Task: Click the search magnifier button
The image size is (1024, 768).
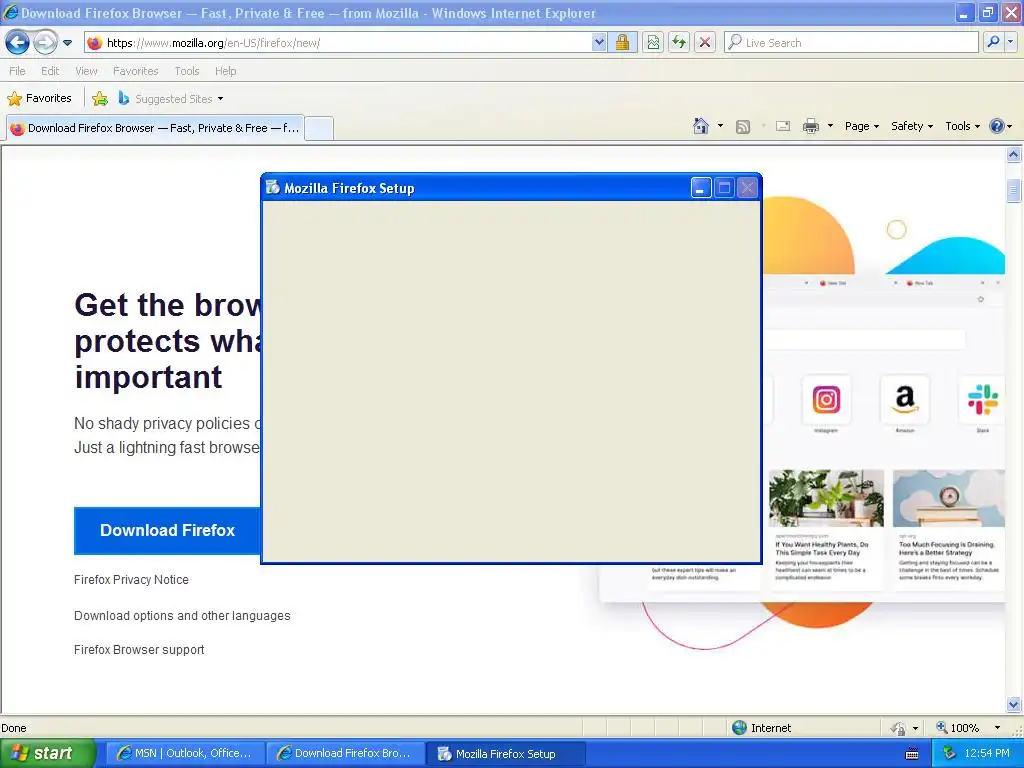Action: click(x=993, y=42)
